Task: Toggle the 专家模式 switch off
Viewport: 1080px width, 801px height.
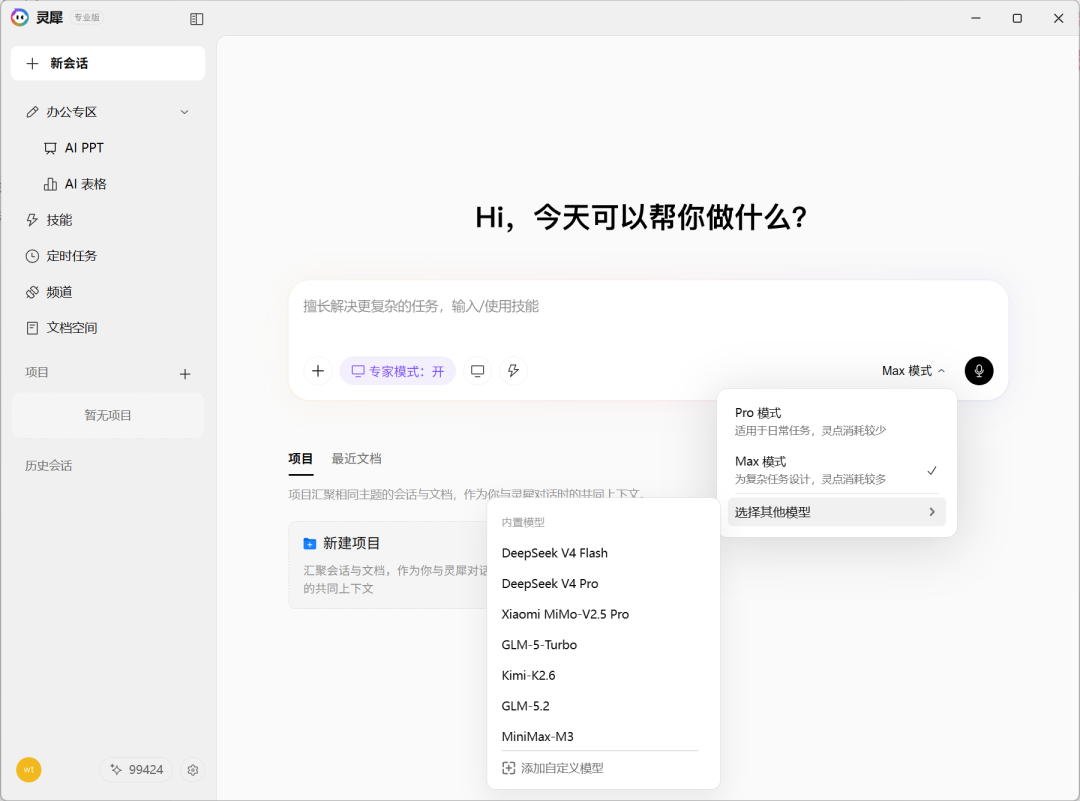Action: pyautogui.click(x=397, y=371)
